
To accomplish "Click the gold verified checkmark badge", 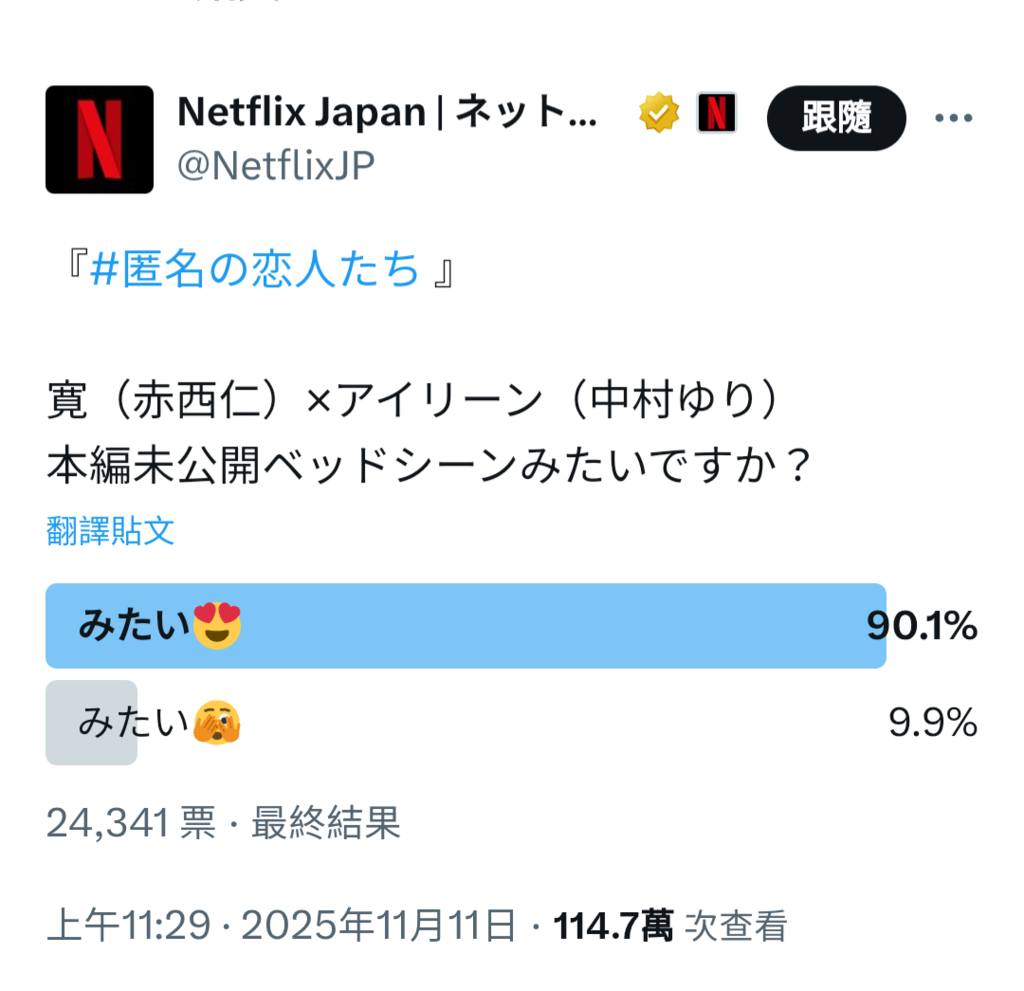I will (x=659, y=114).
